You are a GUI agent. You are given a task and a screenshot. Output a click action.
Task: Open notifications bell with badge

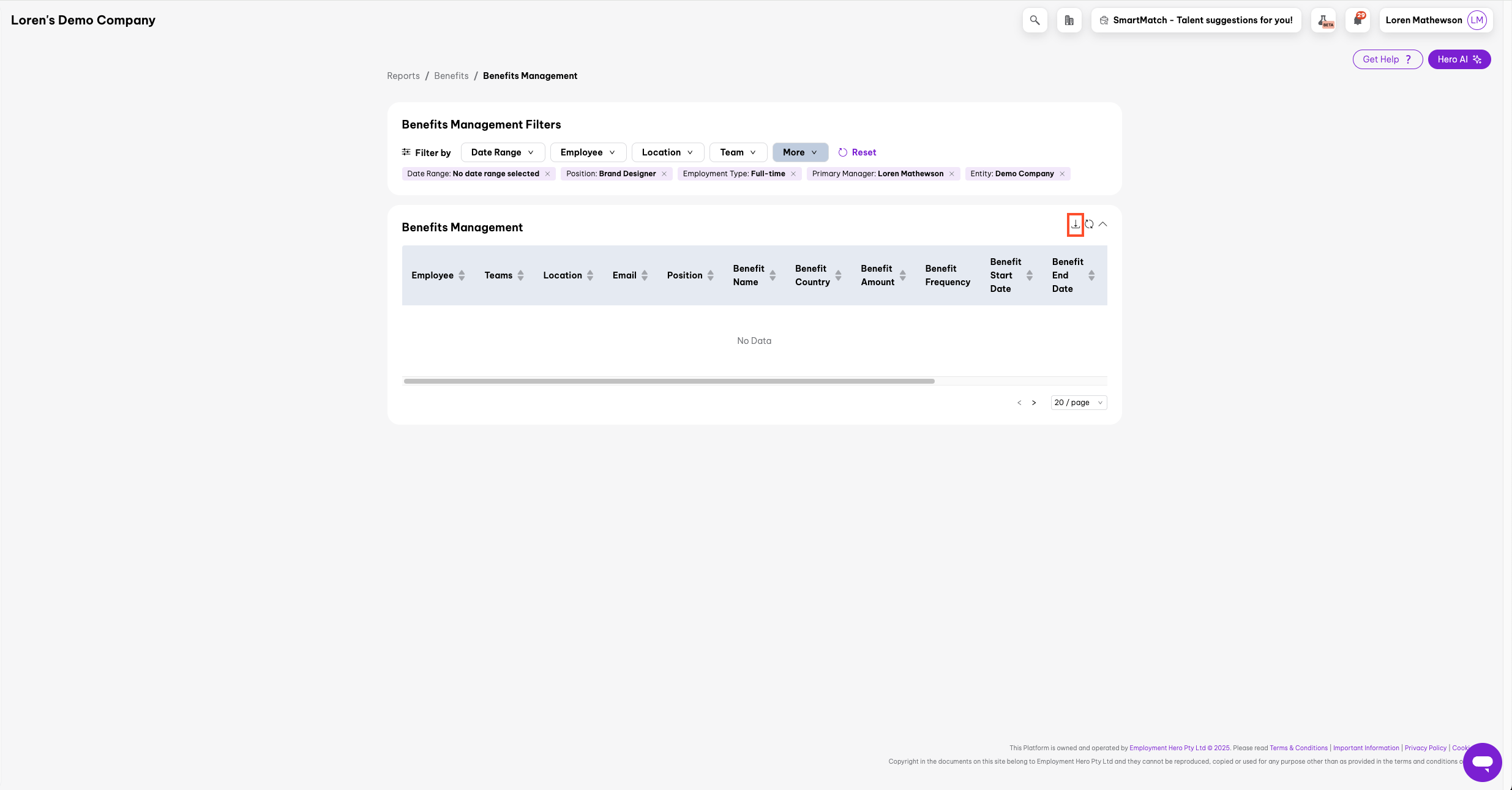(1357, 20)
